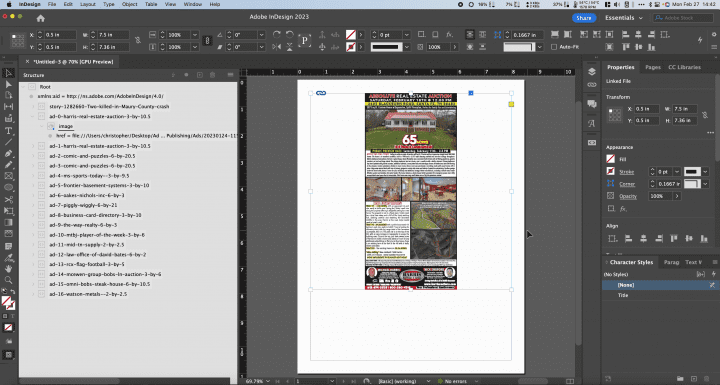Click the fill color swatch in control bar
This screenshot has width=720, height=385.
tap(351, 35)
